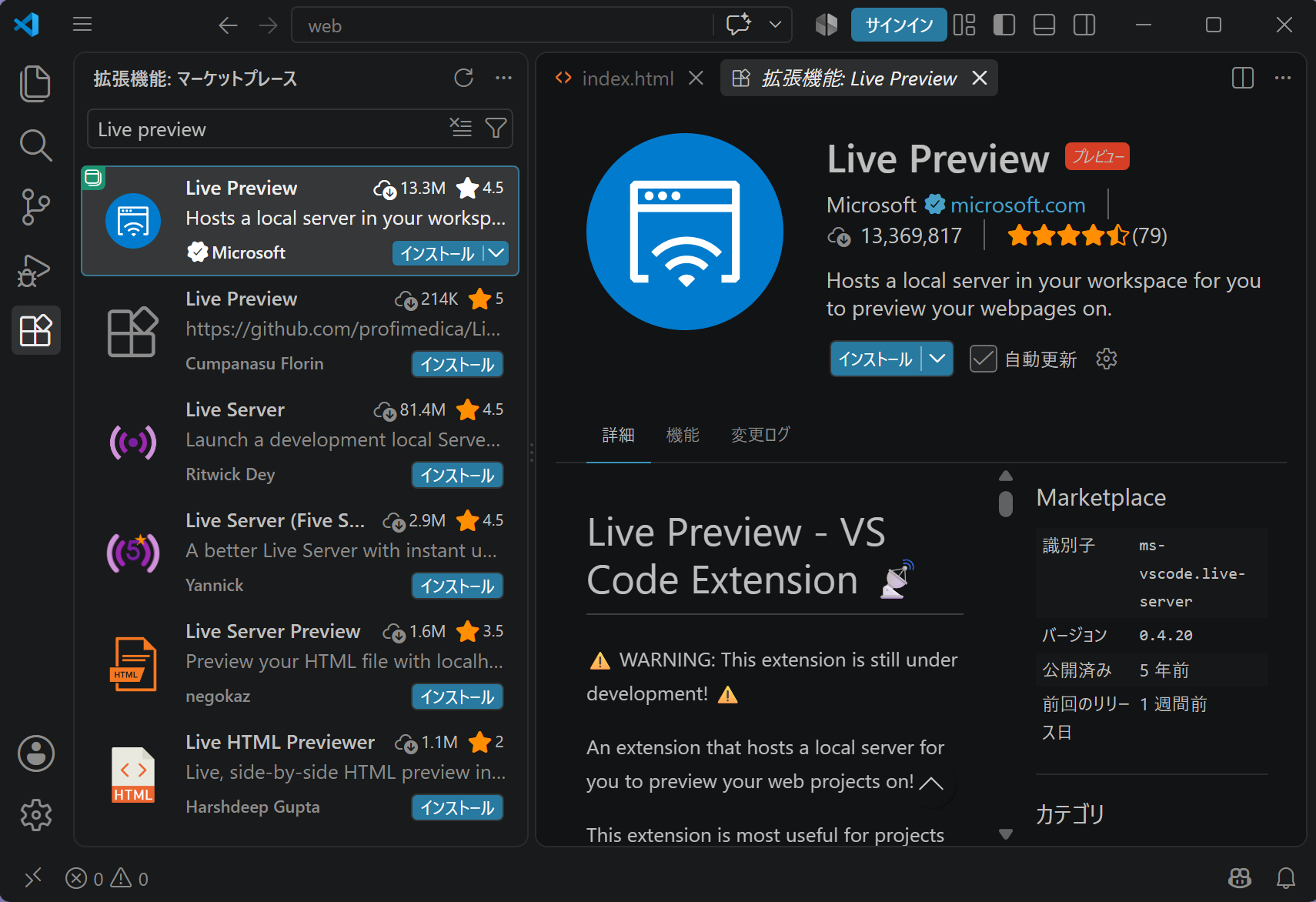
Task: Open the microsoft.com publisher link
Action: tap(1017, 205)
